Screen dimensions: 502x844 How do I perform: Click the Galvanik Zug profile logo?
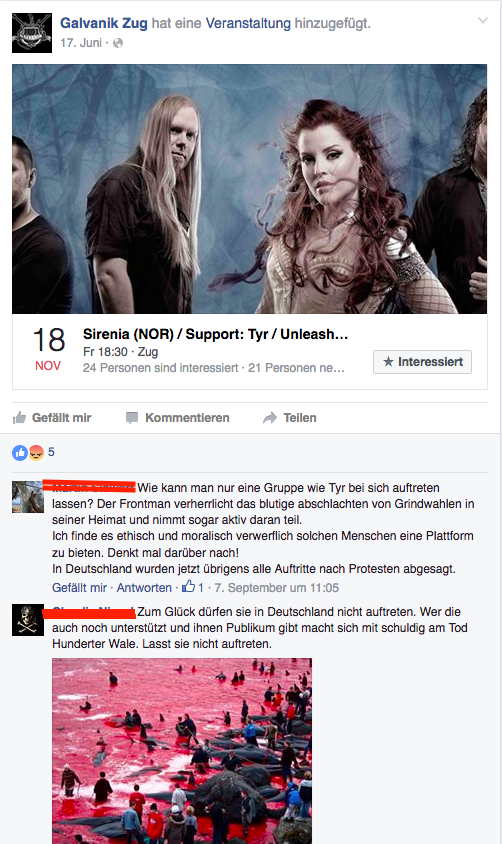32,33
